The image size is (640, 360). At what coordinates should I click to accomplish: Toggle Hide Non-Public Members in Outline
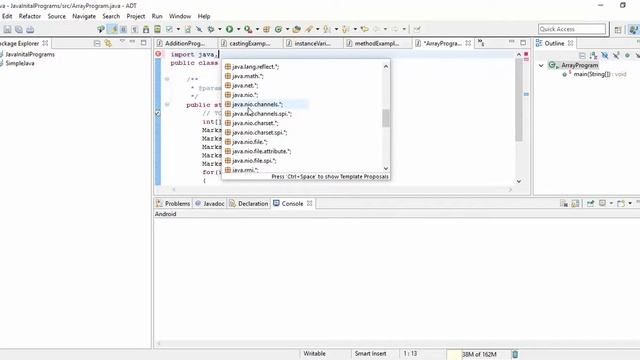click(627, 55)
